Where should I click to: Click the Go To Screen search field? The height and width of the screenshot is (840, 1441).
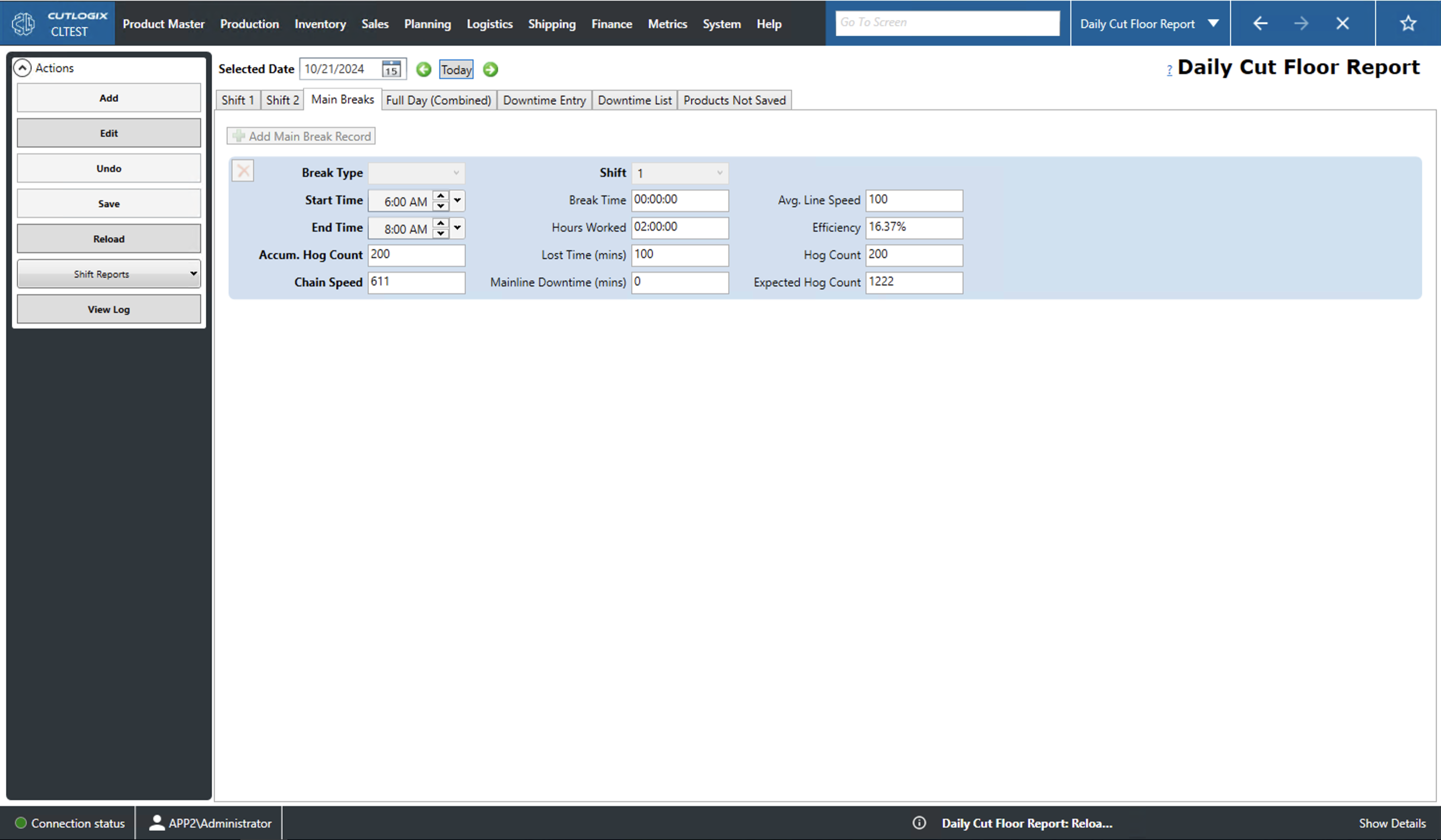point(947,23)
